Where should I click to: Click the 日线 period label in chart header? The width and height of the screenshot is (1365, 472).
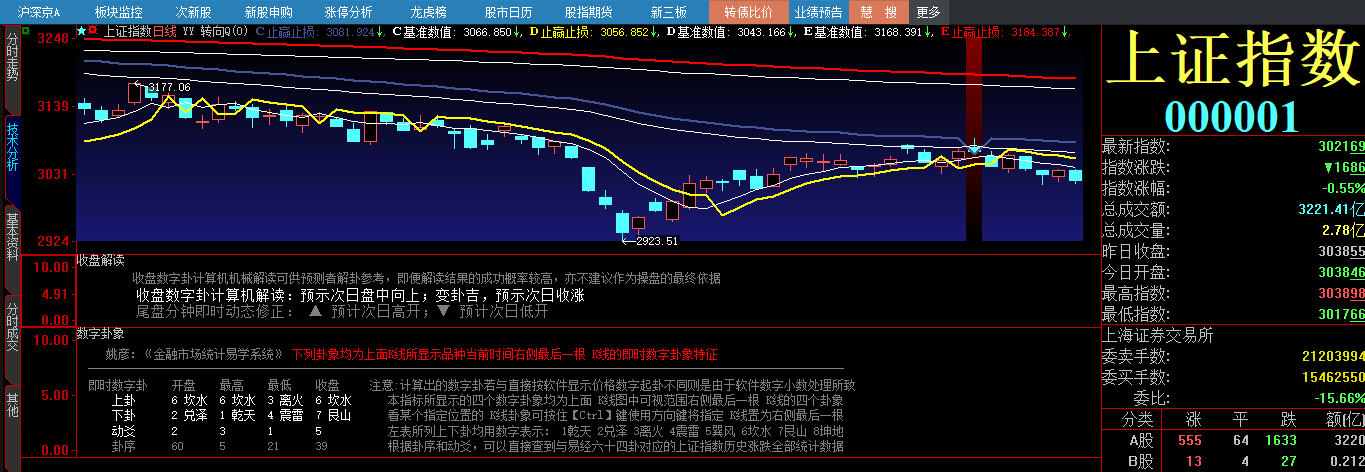coord(164,31)
